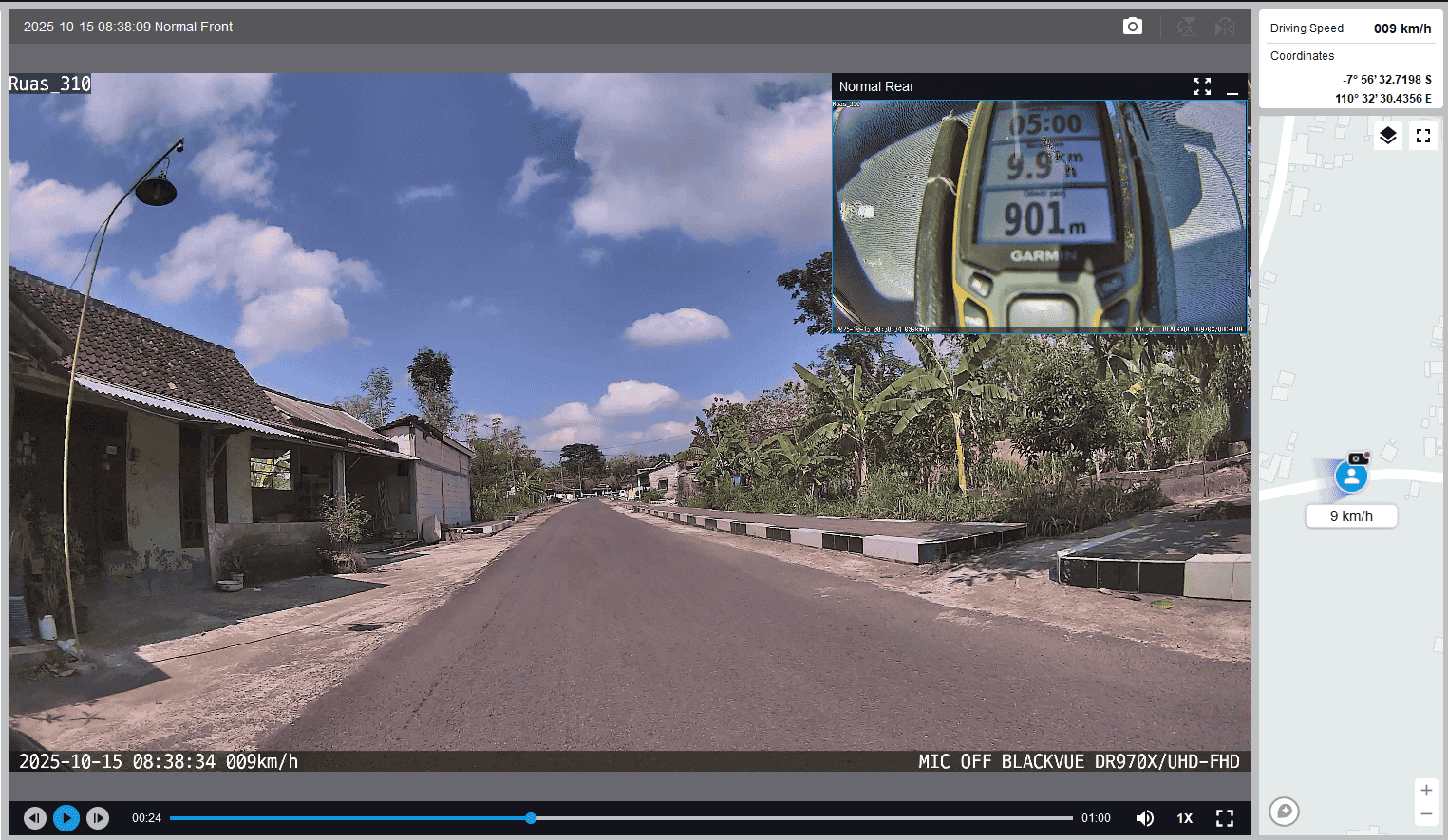Flip the video horizontally
This screenshot has width=1448, height=840.
1225,27
